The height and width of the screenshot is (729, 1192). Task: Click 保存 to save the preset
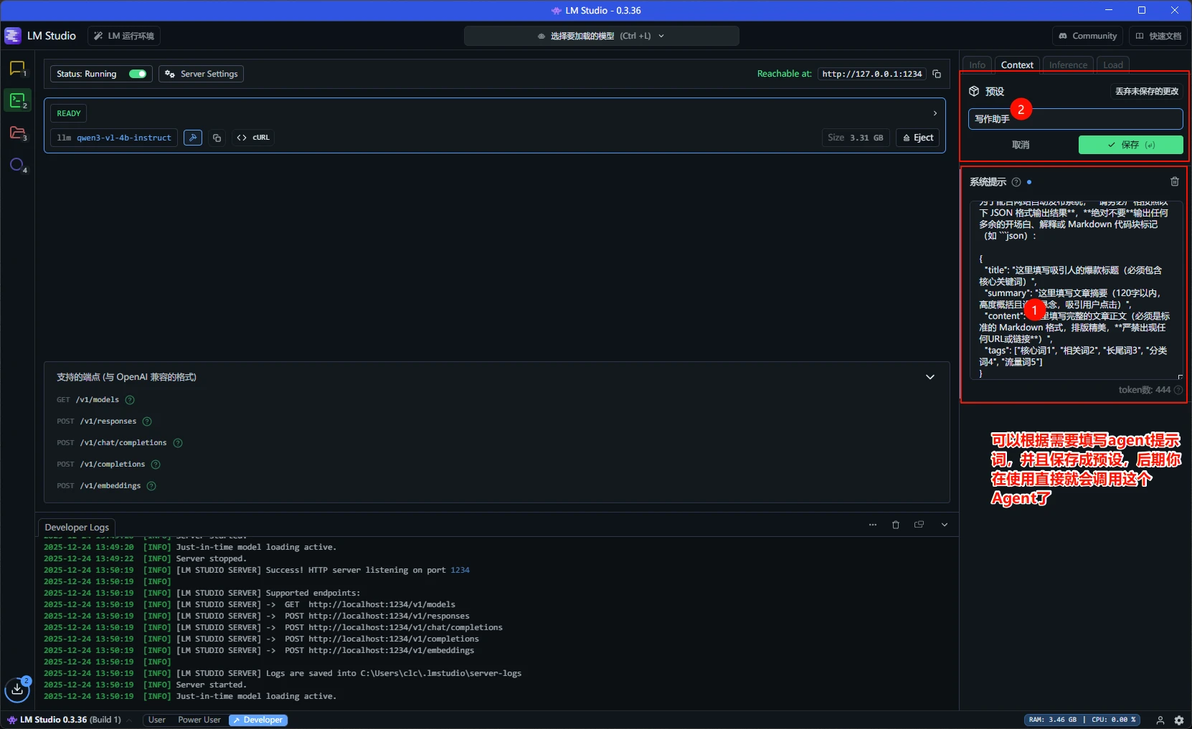pos(1130,144)
